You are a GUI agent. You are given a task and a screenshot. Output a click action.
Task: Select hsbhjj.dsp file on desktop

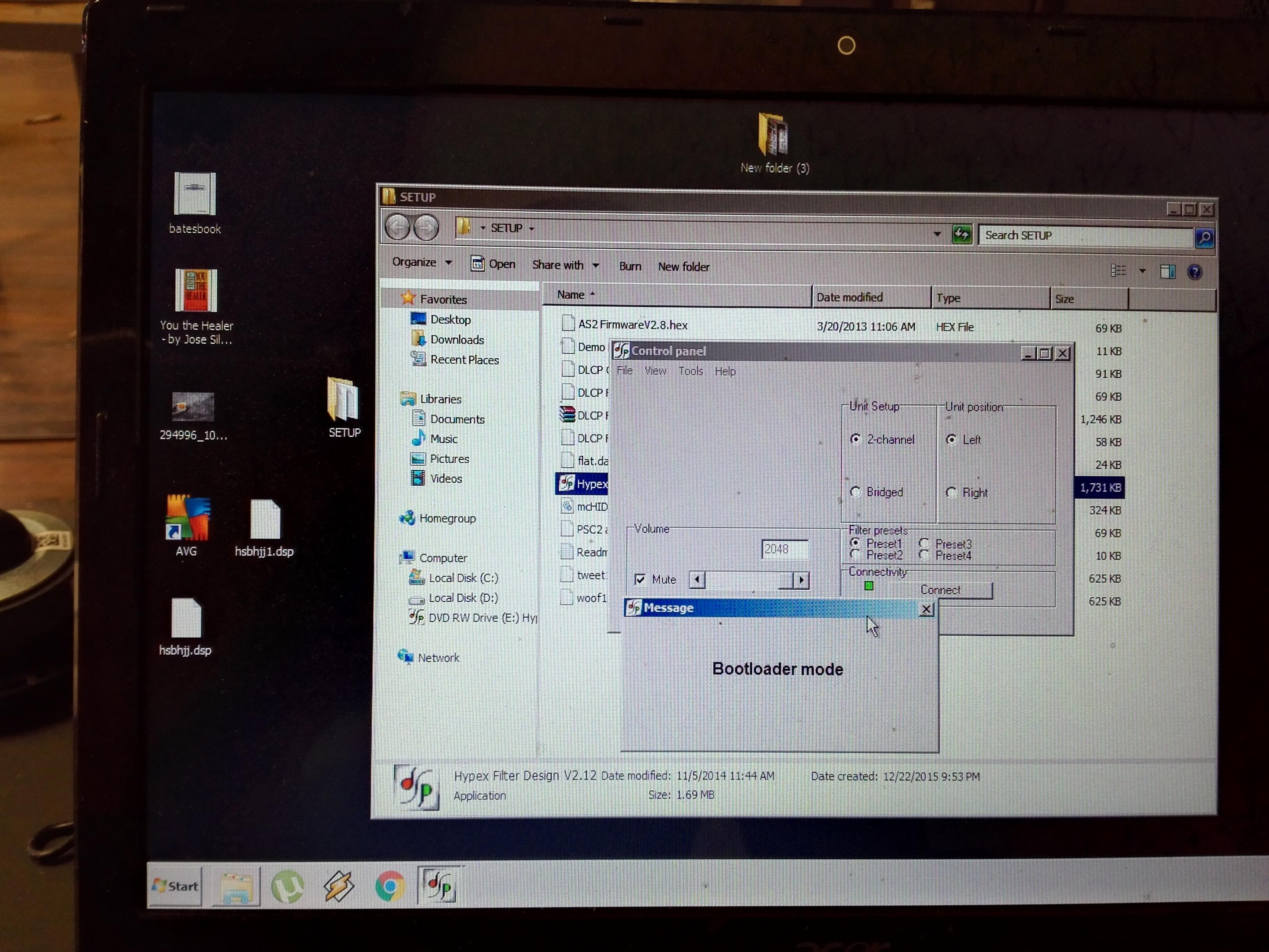tap(185, 627)
